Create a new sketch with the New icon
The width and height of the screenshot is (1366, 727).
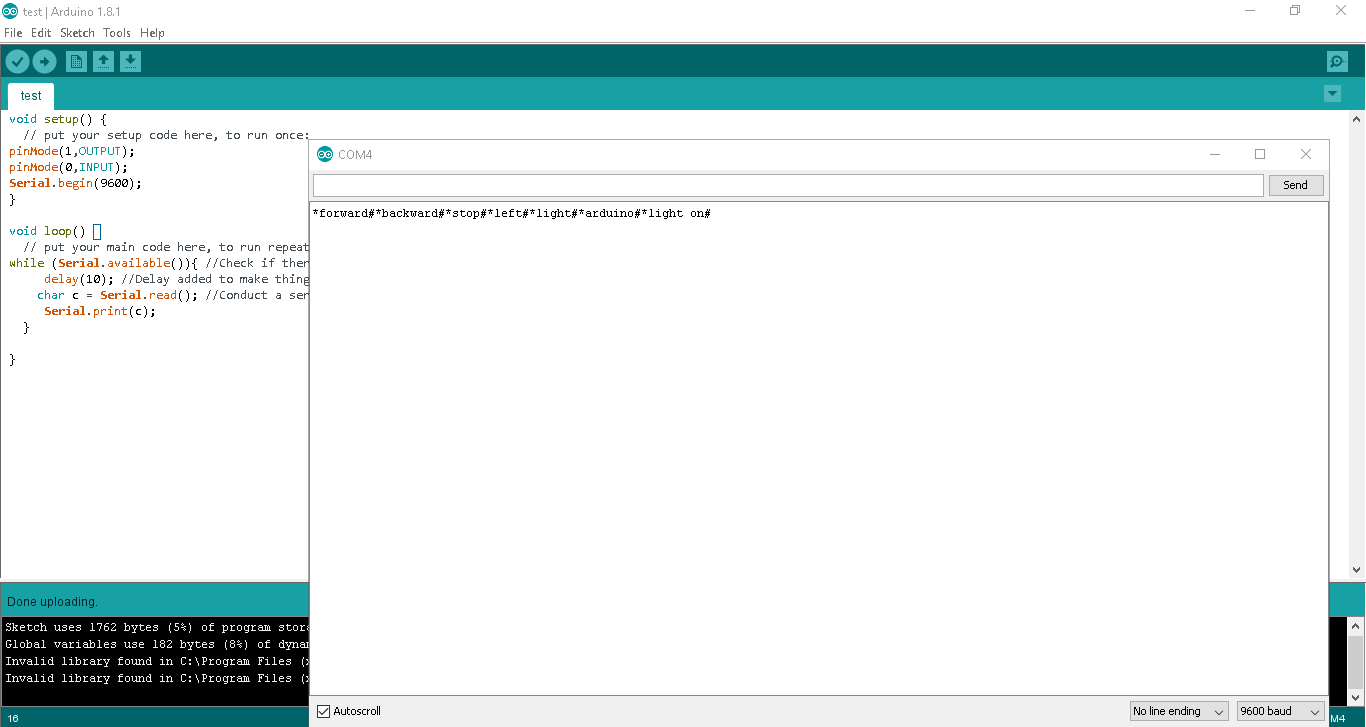click(x=76, y=62)
